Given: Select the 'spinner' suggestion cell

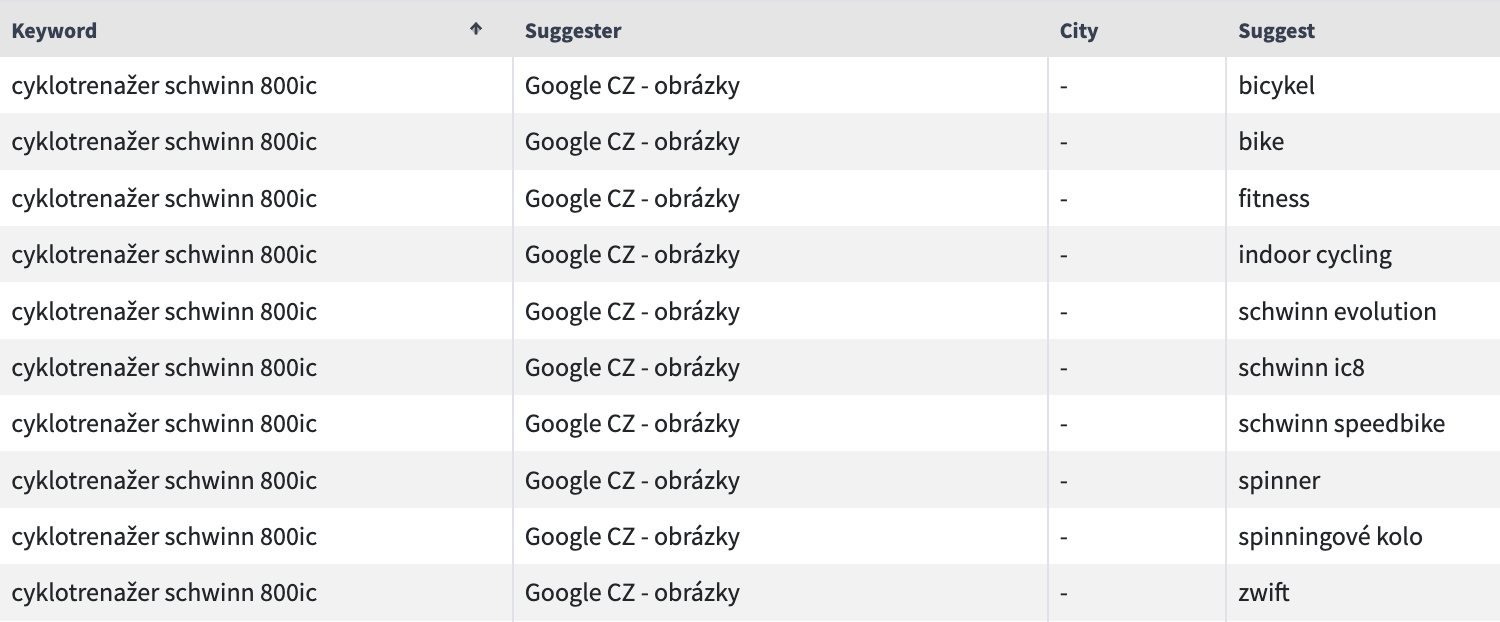Looking at the screenshot, I should click(x=1363, y=480).
